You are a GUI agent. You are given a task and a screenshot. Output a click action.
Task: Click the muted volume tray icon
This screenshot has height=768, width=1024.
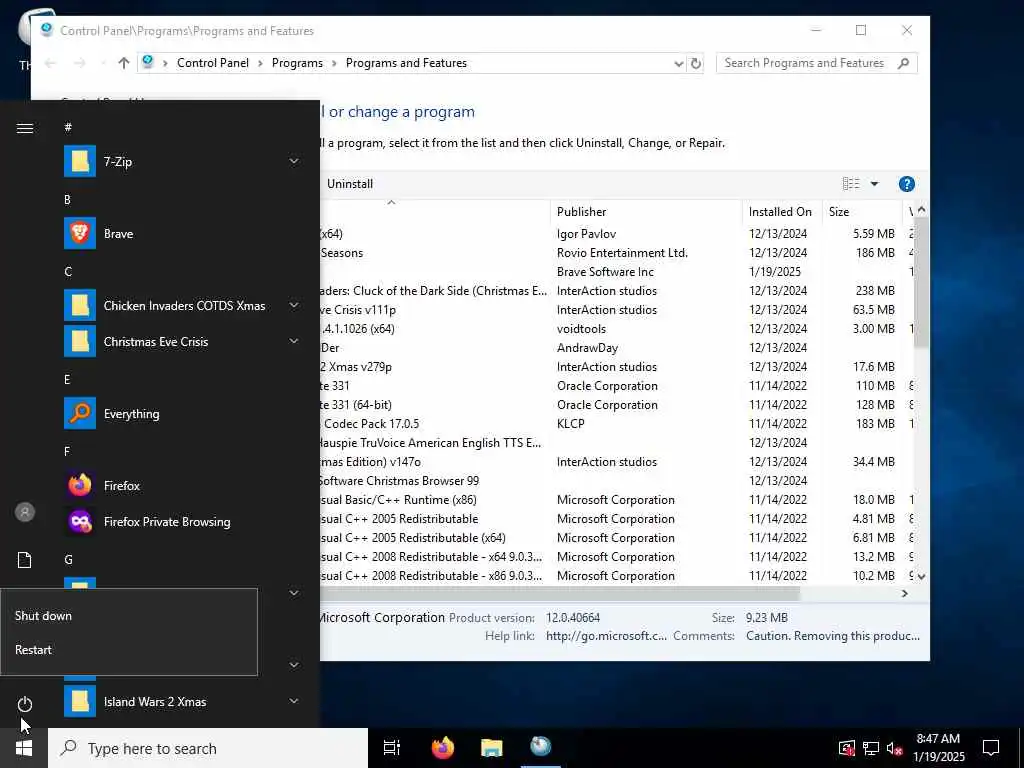(x=894, y=748)
